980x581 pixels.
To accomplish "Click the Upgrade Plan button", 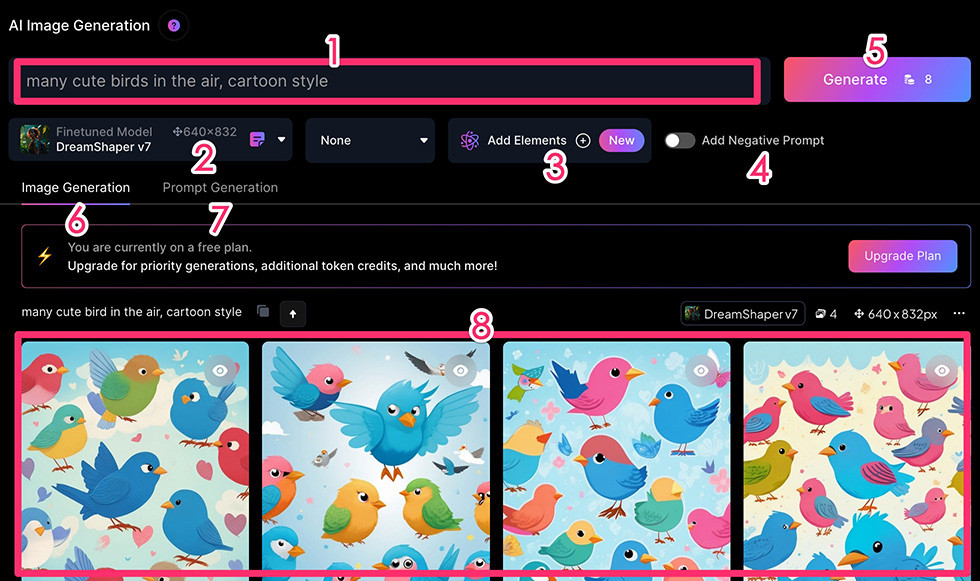I will (902, 256).
